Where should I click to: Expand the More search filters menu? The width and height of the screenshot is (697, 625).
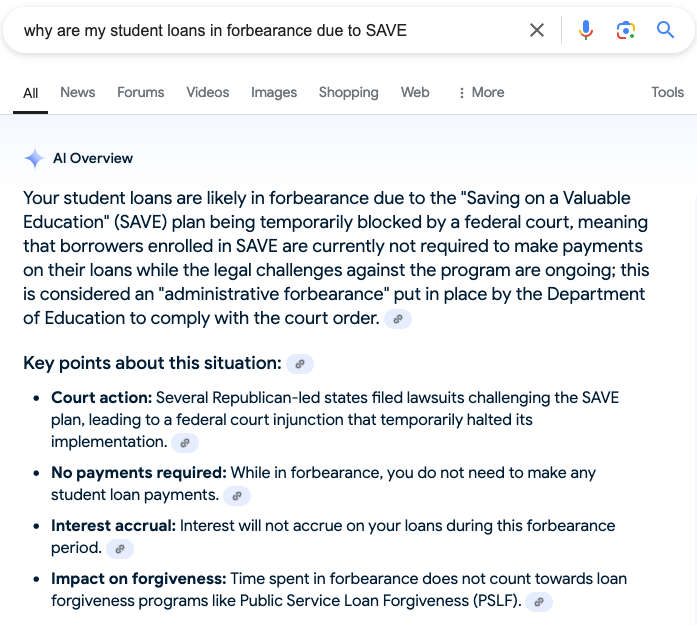pyautogui.click(x=481, y=92)
